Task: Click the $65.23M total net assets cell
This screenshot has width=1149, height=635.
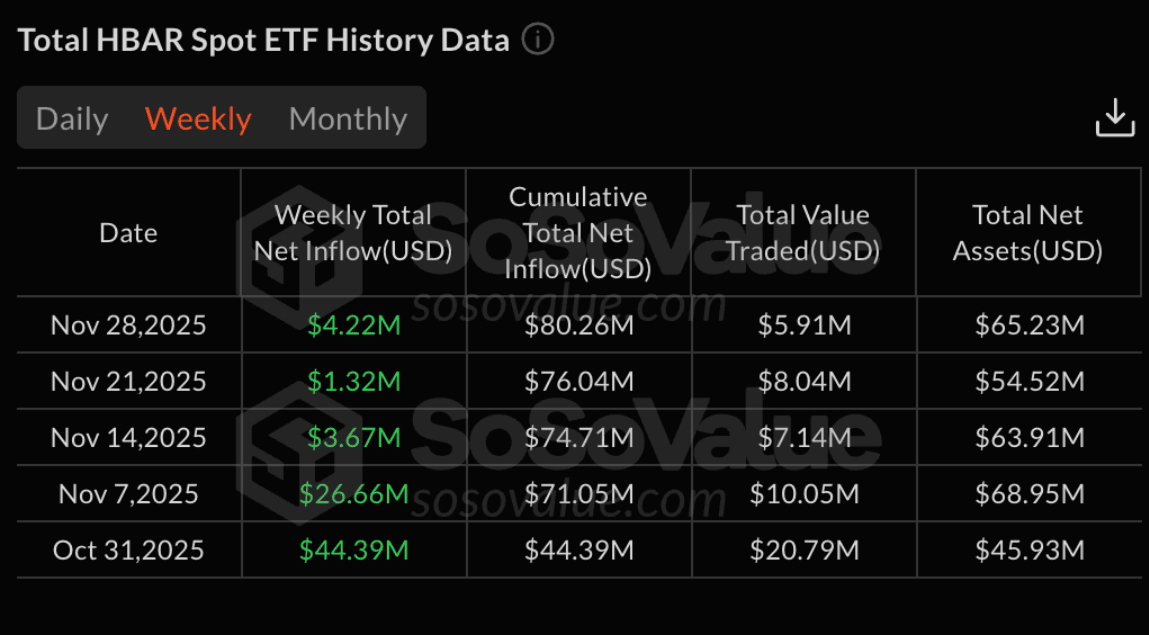Action: pyautogui.click(x=1029, y=325)
